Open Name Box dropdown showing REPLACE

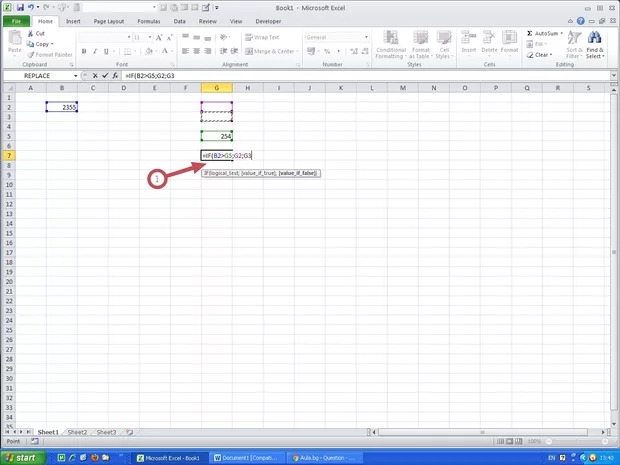(x=75, y=76)
